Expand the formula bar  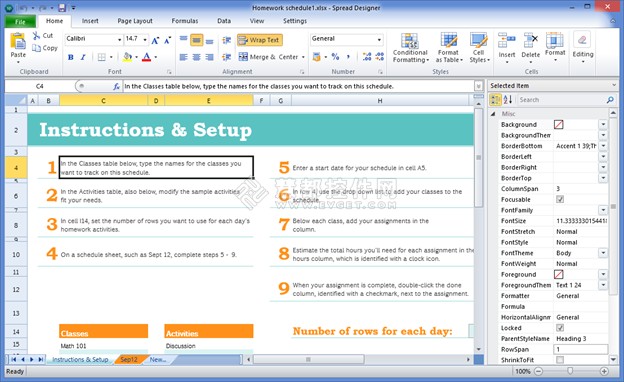pos(478,86)
